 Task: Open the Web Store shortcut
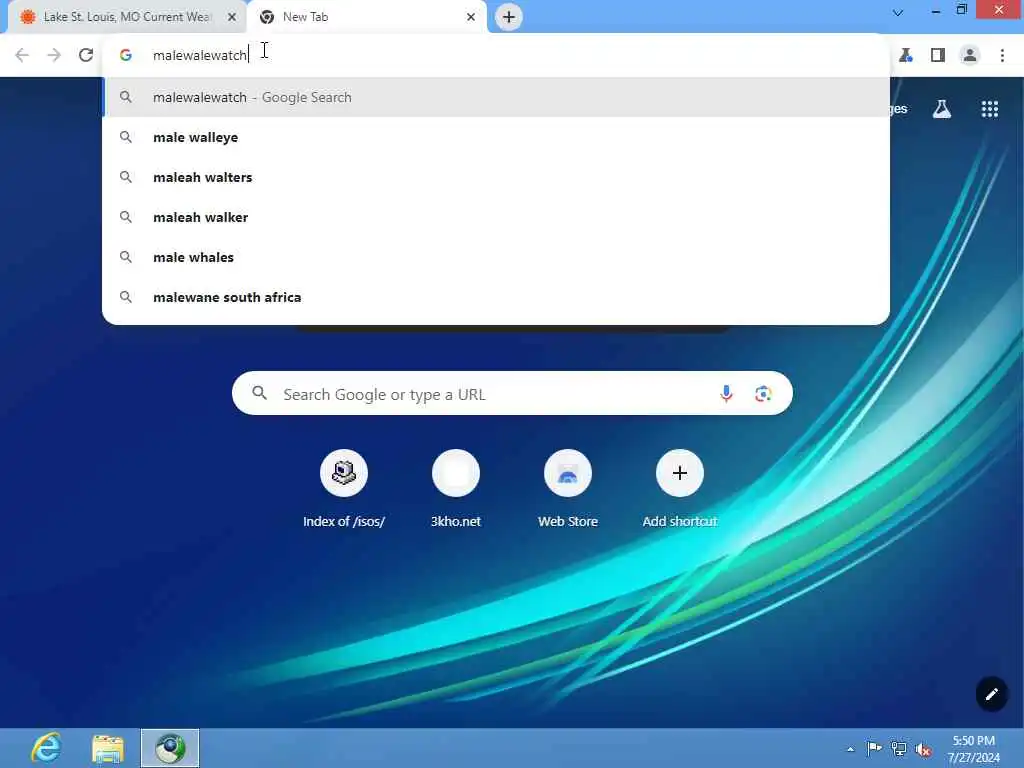(x=568, y=488)
